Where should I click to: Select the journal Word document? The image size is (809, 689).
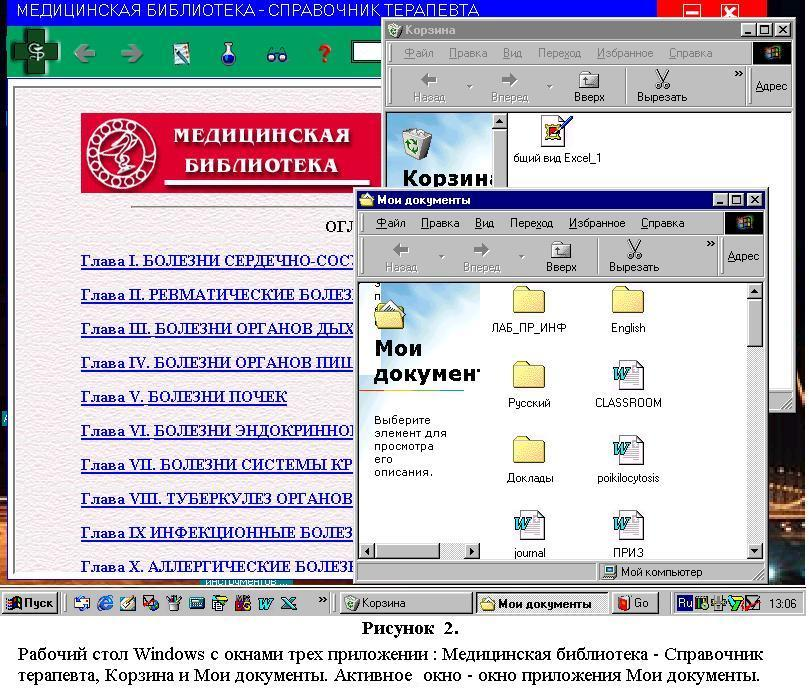529,535
